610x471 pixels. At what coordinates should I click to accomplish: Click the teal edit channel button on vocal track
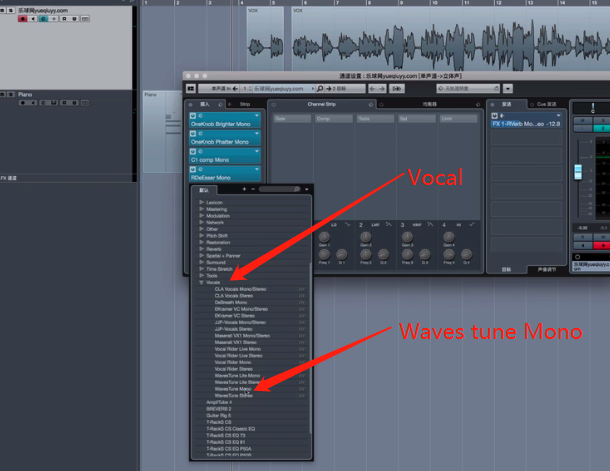point(43,19)
